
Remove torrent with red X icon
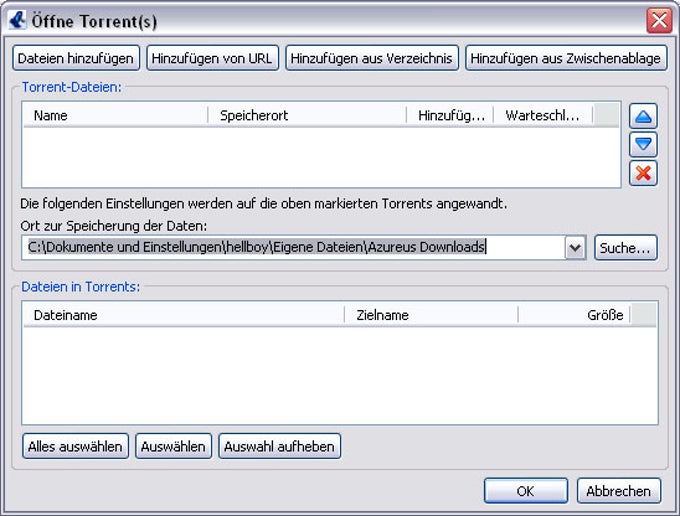pos(643,173)
